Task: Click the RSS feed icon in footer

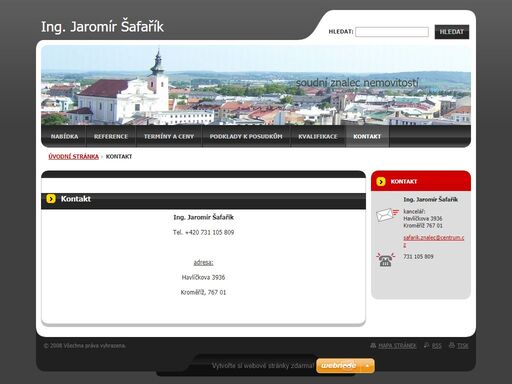Action: pos(427,346)
